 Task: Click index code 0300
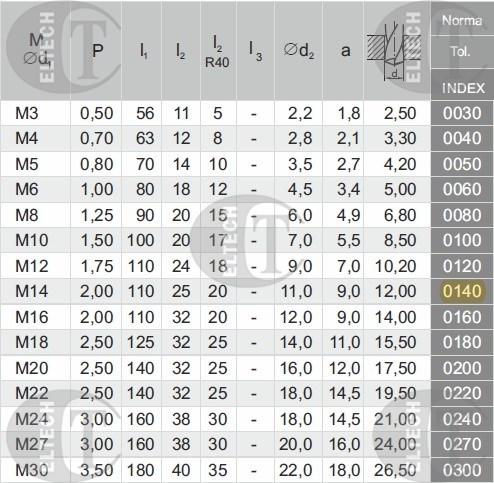click(x=462, y=470)
